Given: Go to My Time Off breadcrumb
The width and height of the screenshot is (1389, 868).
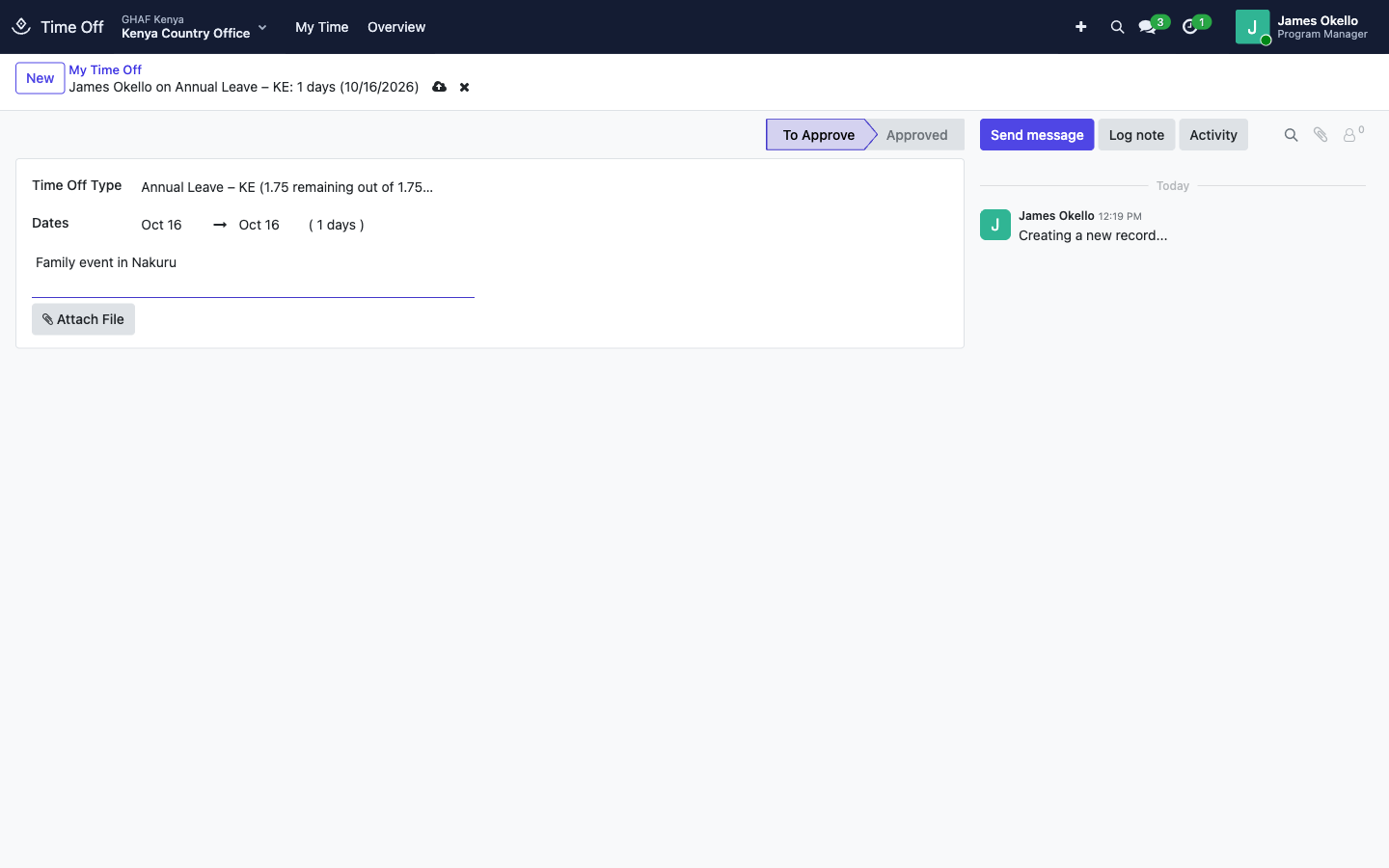Looking at the screenshot, I should click(x=105, y=69).
